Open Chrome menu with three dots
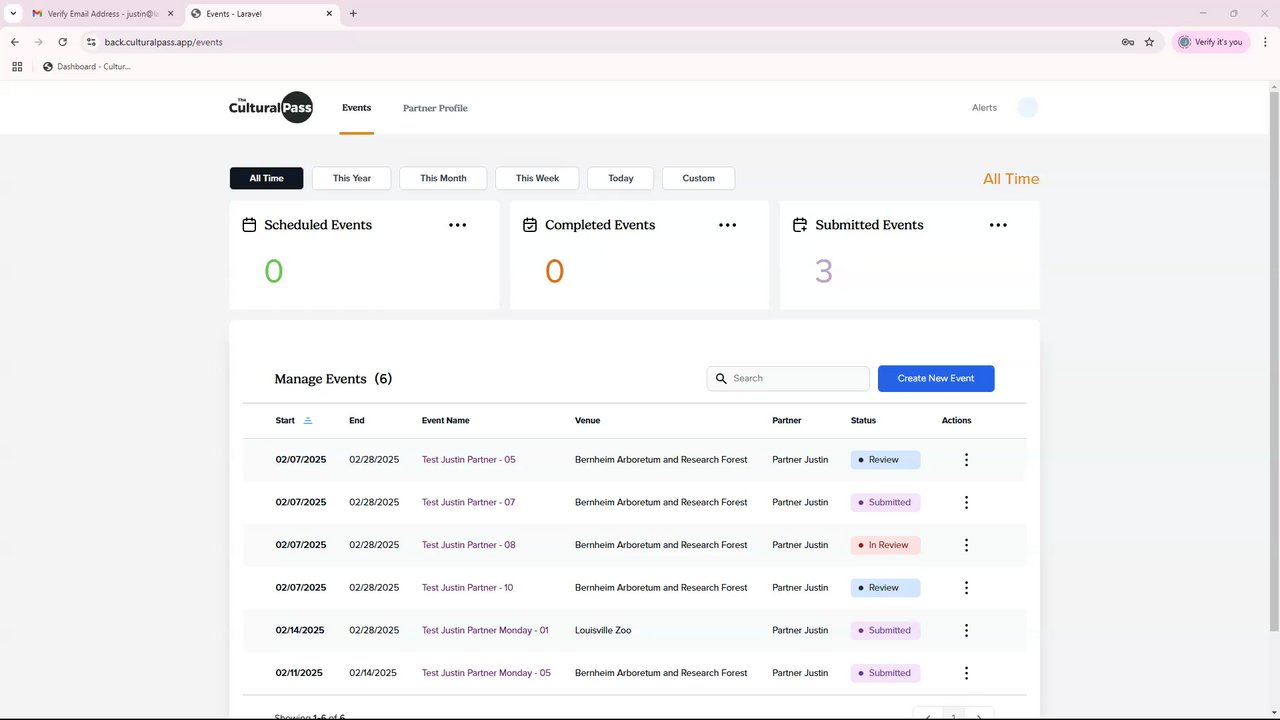 tap(1265, 42)
